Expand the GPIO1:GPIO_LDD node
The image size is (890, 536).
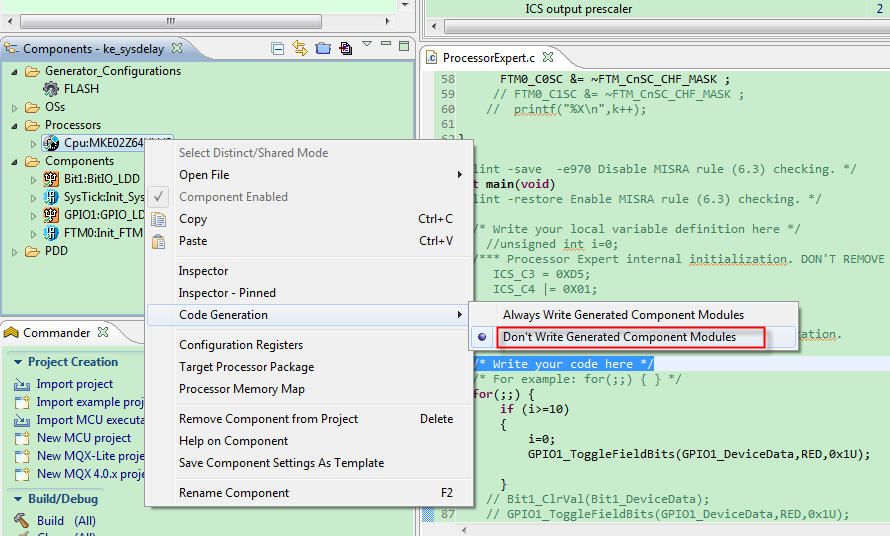pyautogui.click(x=33, y=216)
